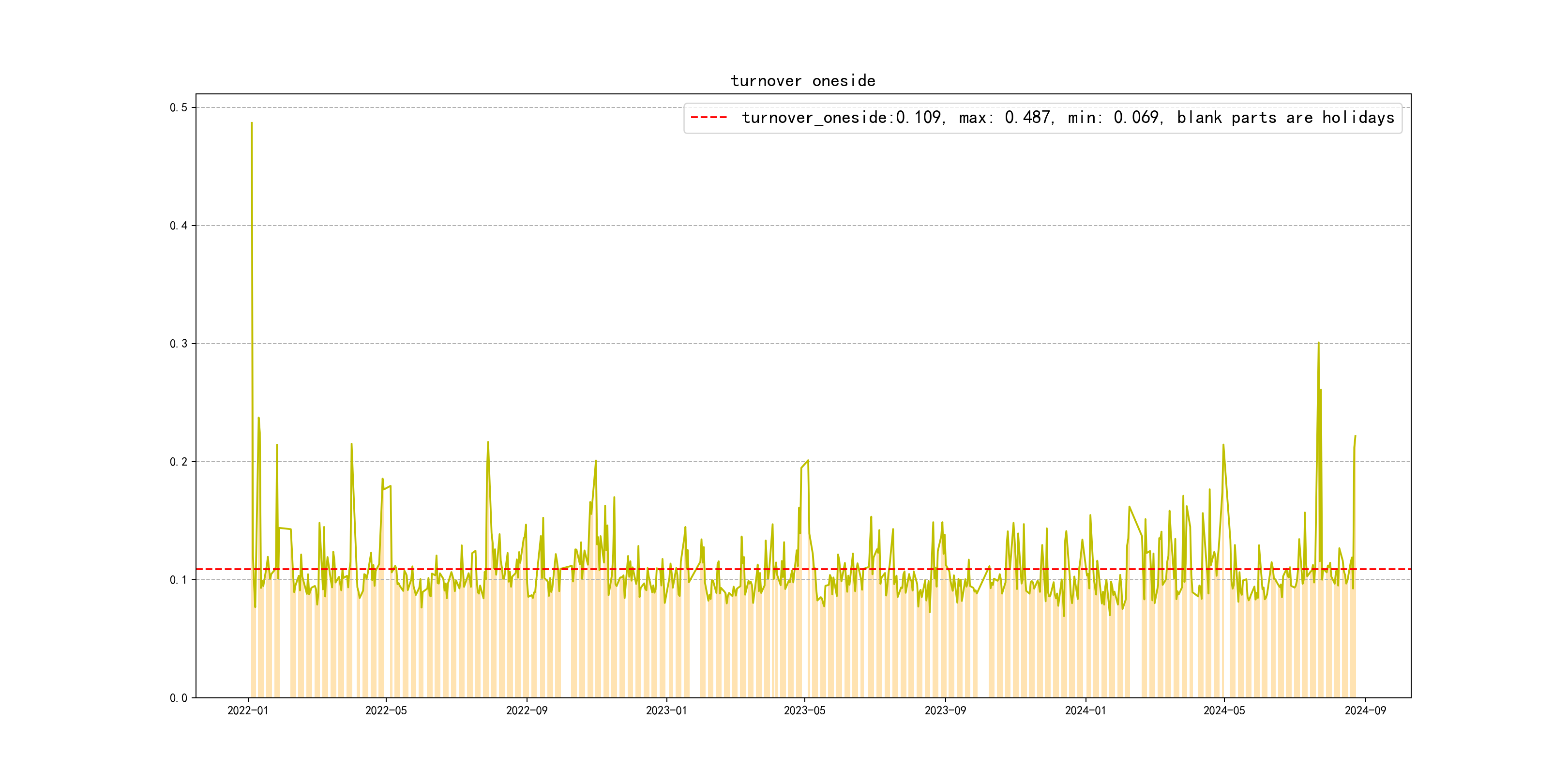1568x784 pixels.
Task: Click the tallest spike peak near 0.487
Action: tap(251, 123)
